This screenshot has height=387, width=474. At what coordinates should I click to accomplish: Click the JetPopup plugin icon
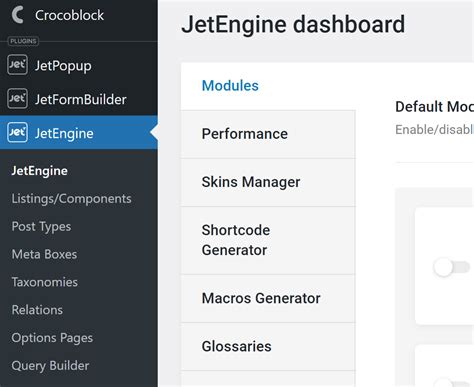click(x=17, y=65)
